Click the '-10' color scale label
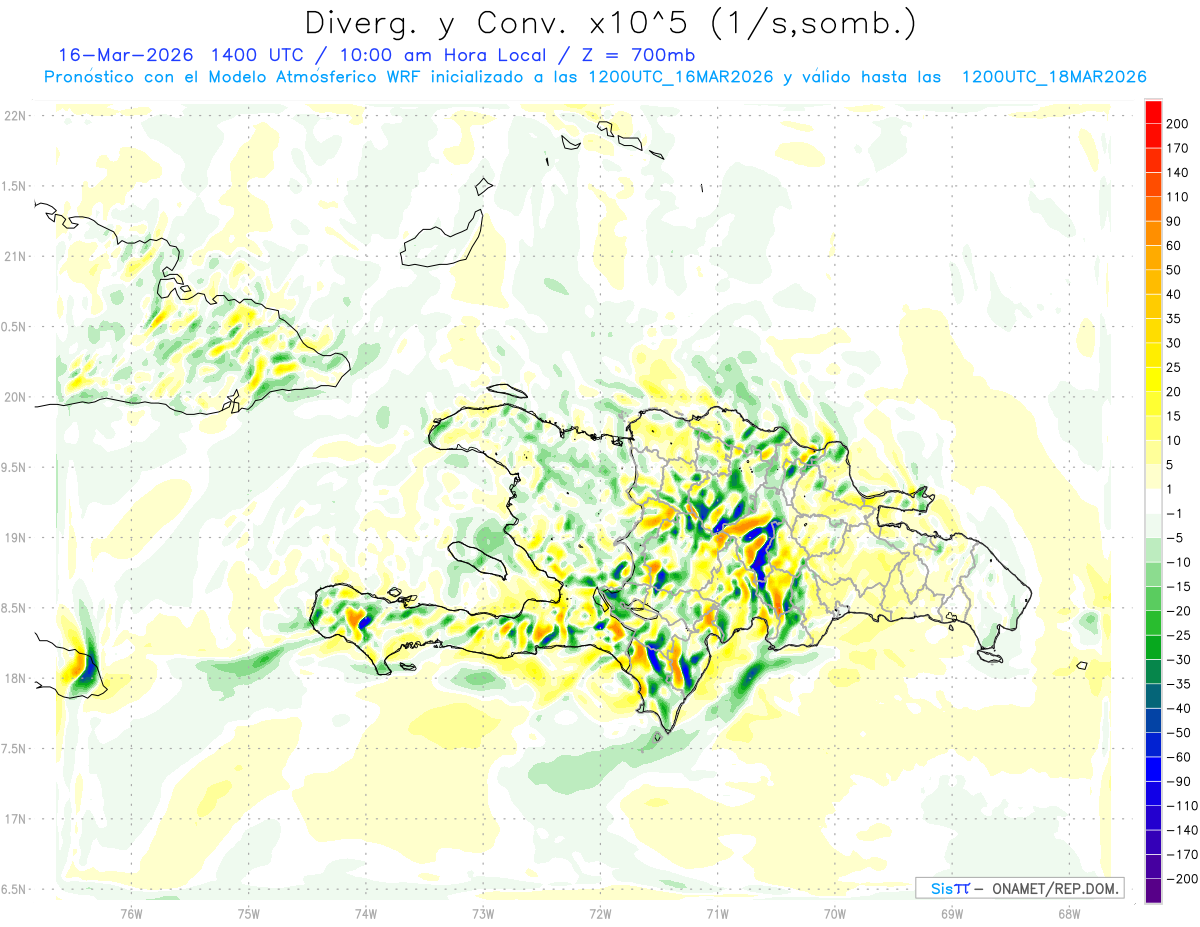 1177,562
